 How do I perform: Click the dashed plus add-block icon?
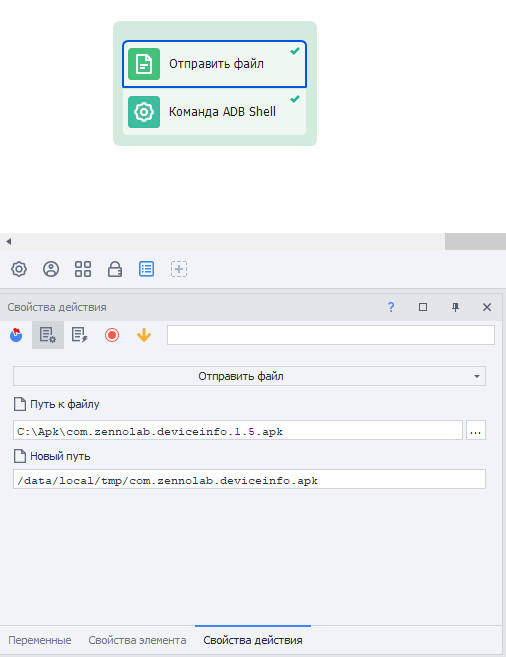pyautogui.click(x=179, y=269)
